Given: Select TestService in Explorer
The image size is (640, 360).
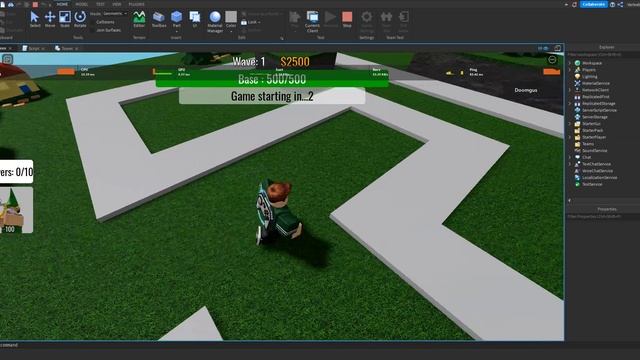Looking at the screenshot, I should click(x=592, y=184).
